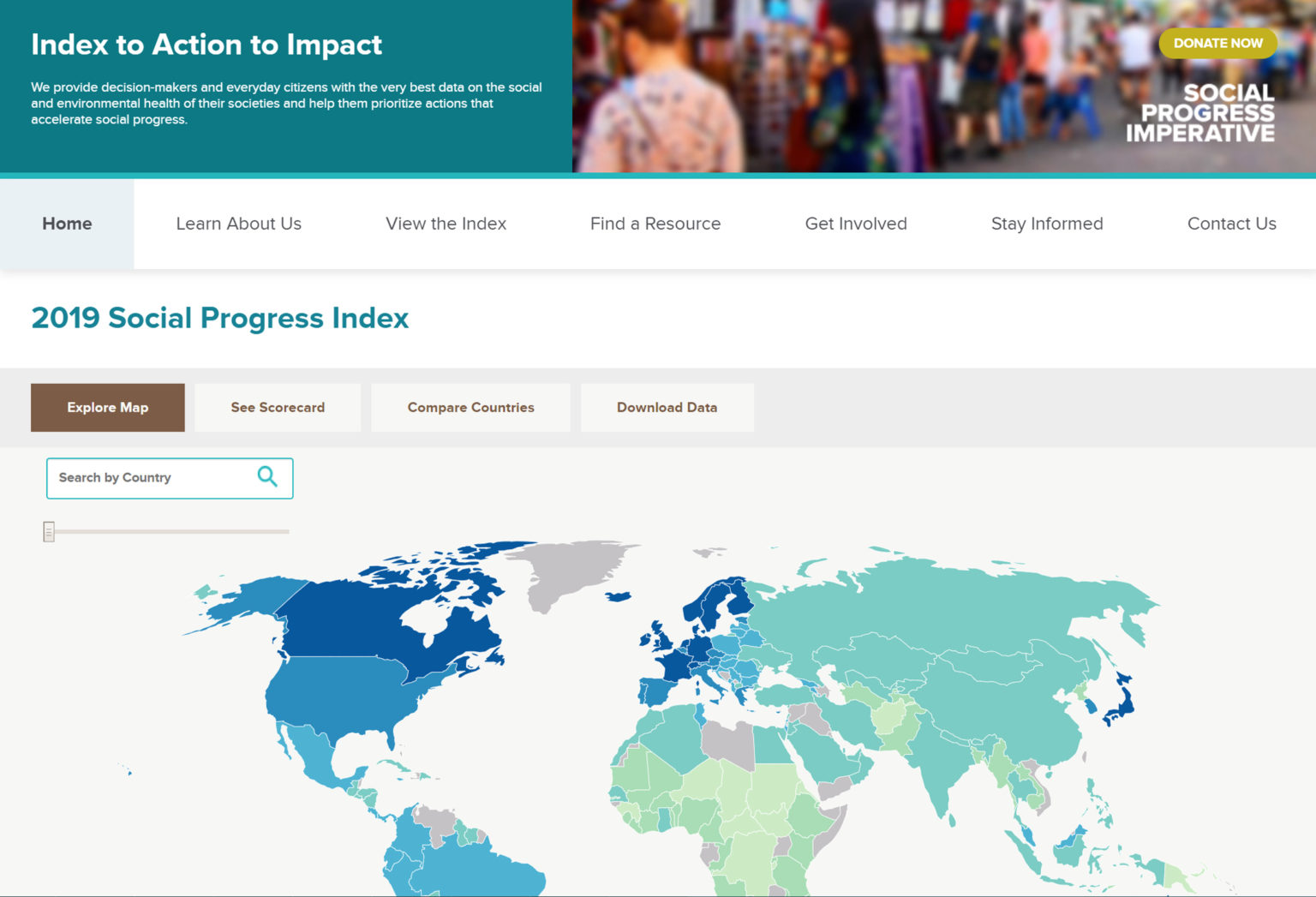
Task: Select the Explore Map tab
Action: point(107,407)
